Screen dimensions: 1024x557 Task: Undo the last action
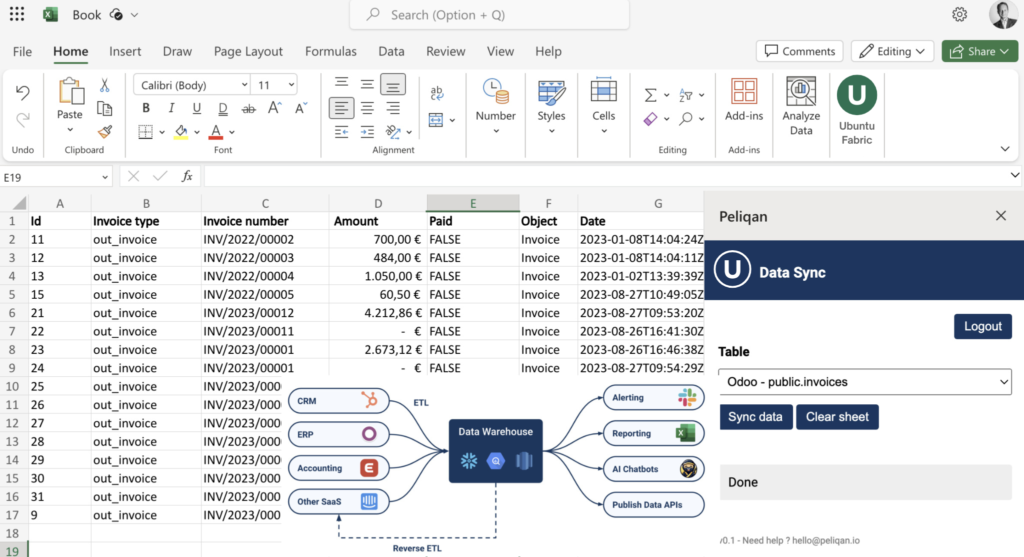click(x=23, y=93)
